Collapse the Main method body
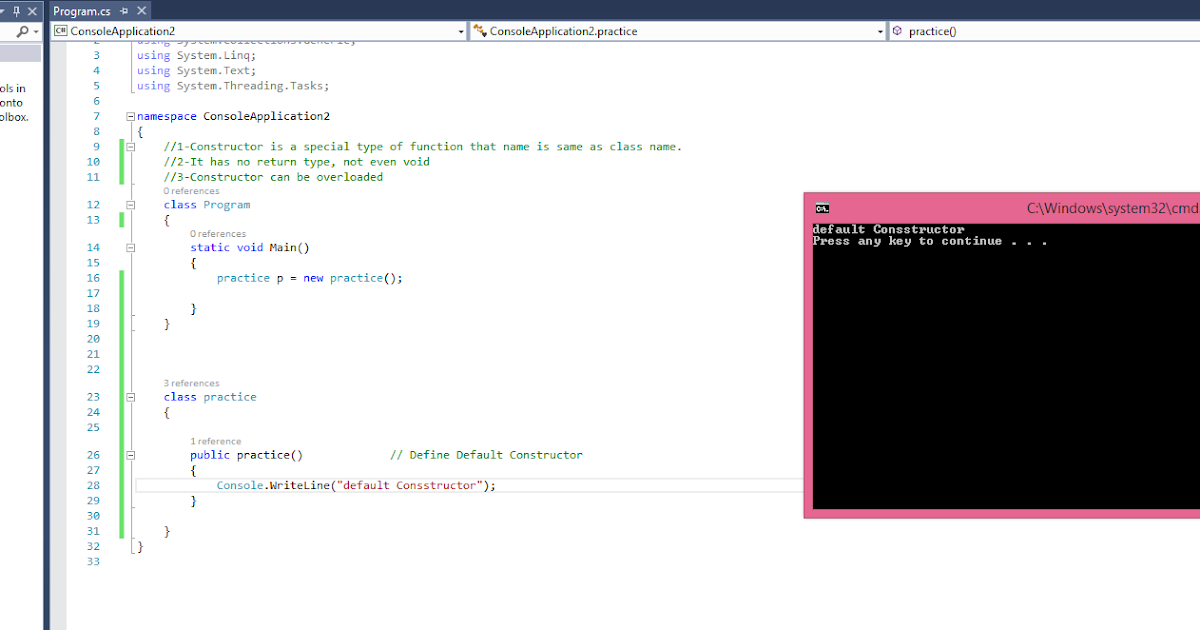 (x=130, y=247)
